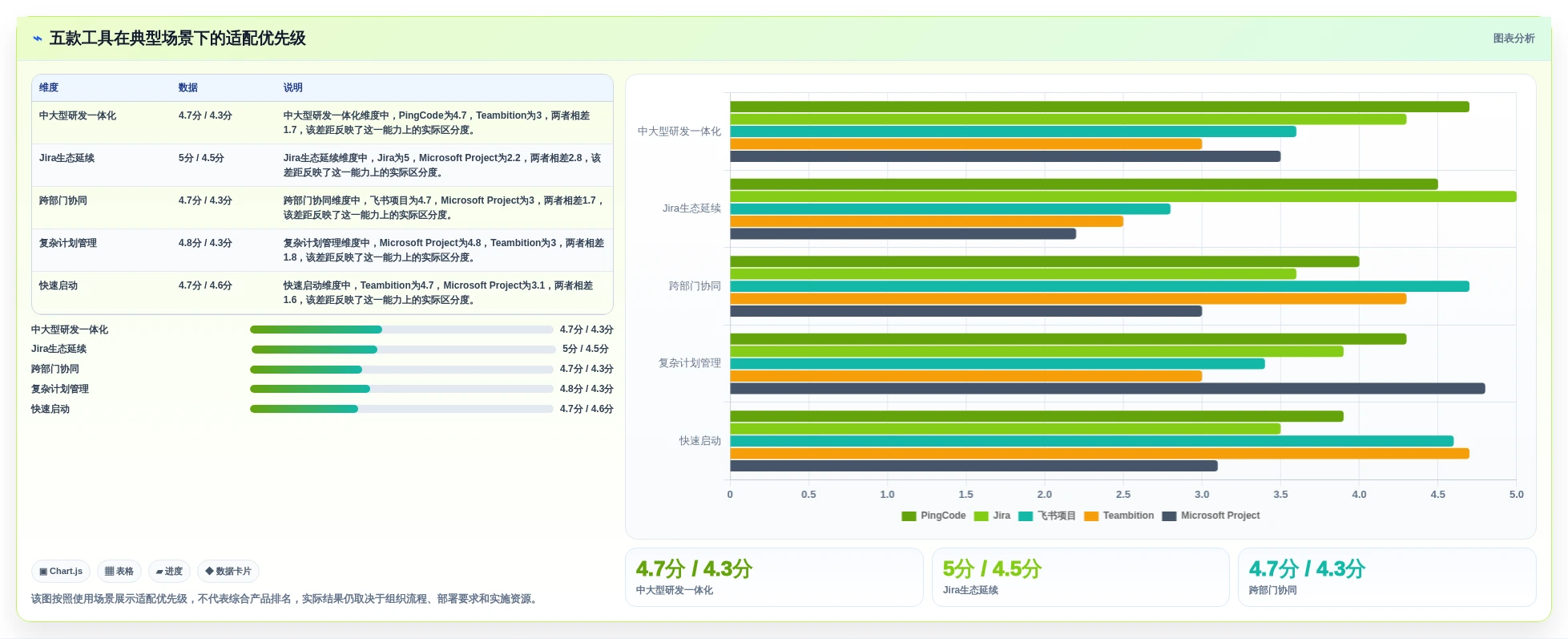1568x639 pixels.
Task: Select table cell 复杂计划管理
Action: pos(67,243)
